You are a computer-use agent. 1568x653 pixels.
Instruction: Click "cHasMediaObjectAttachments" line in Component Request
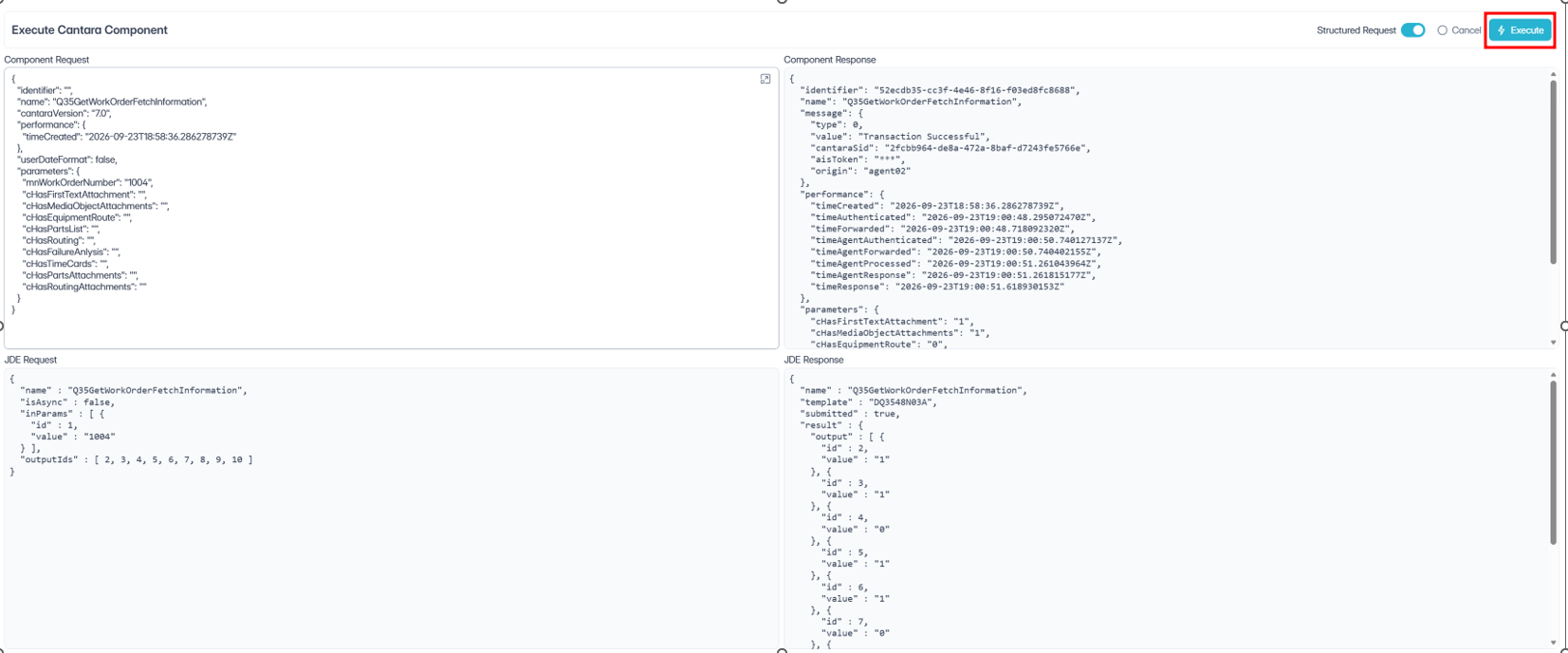[96, 206]
